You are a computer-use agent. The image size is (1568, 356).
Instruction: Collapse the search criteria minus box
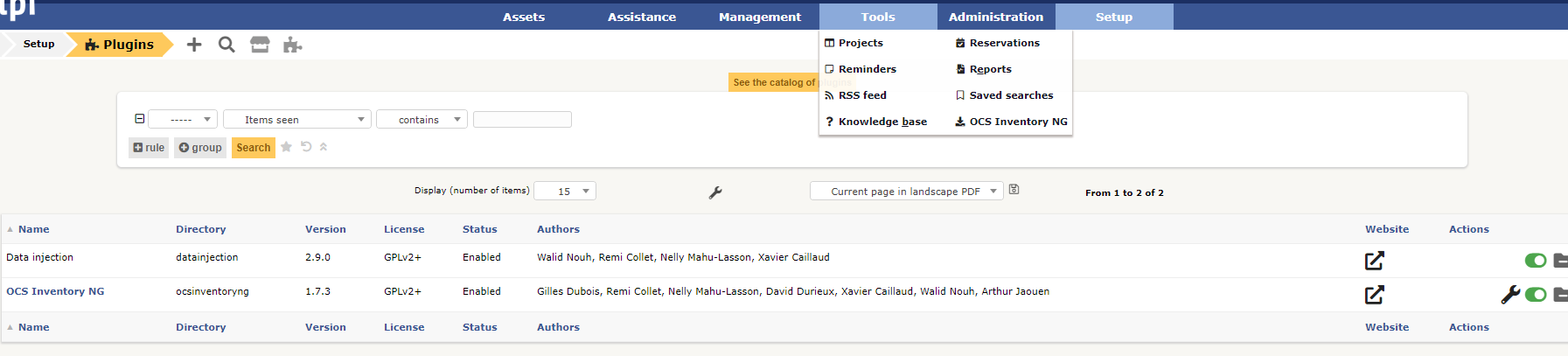point(139,119)
